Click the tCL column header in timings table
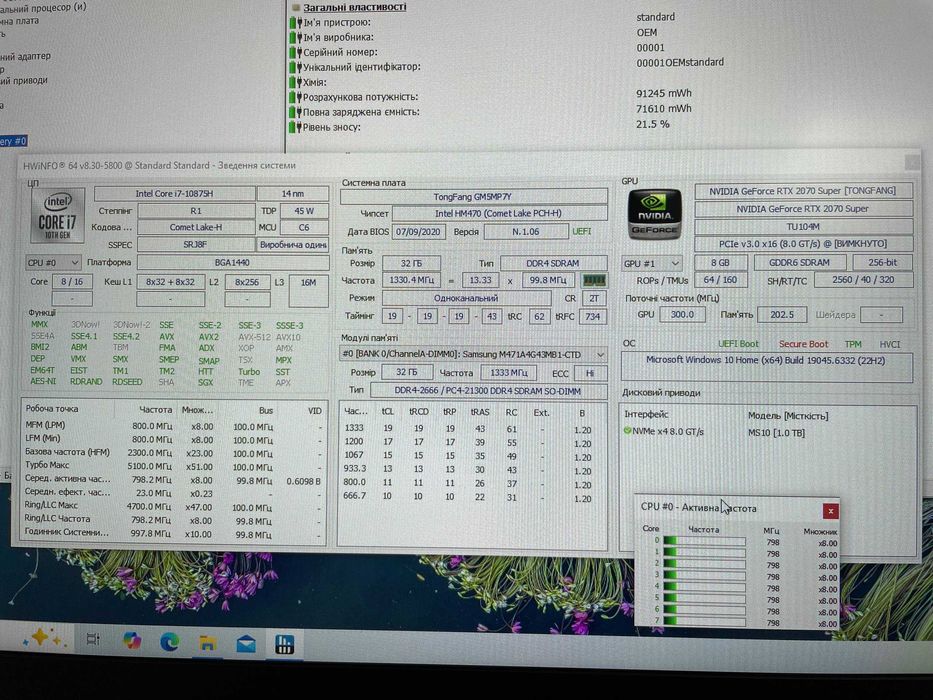The height and width of the screenshot is (700, 933). [387, 411]
